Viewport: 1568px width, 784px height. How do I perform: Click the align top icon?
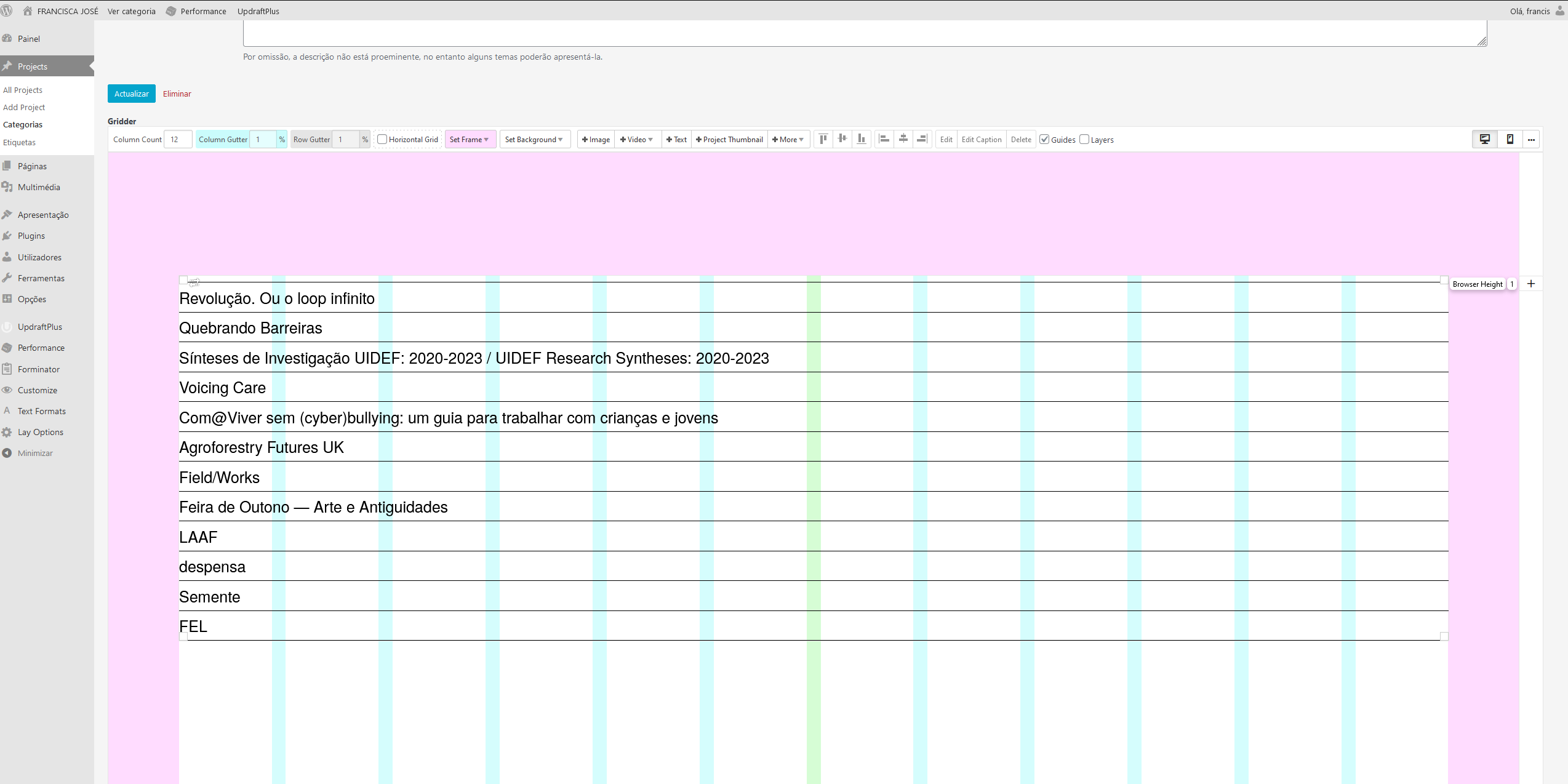tap(823, 139)
